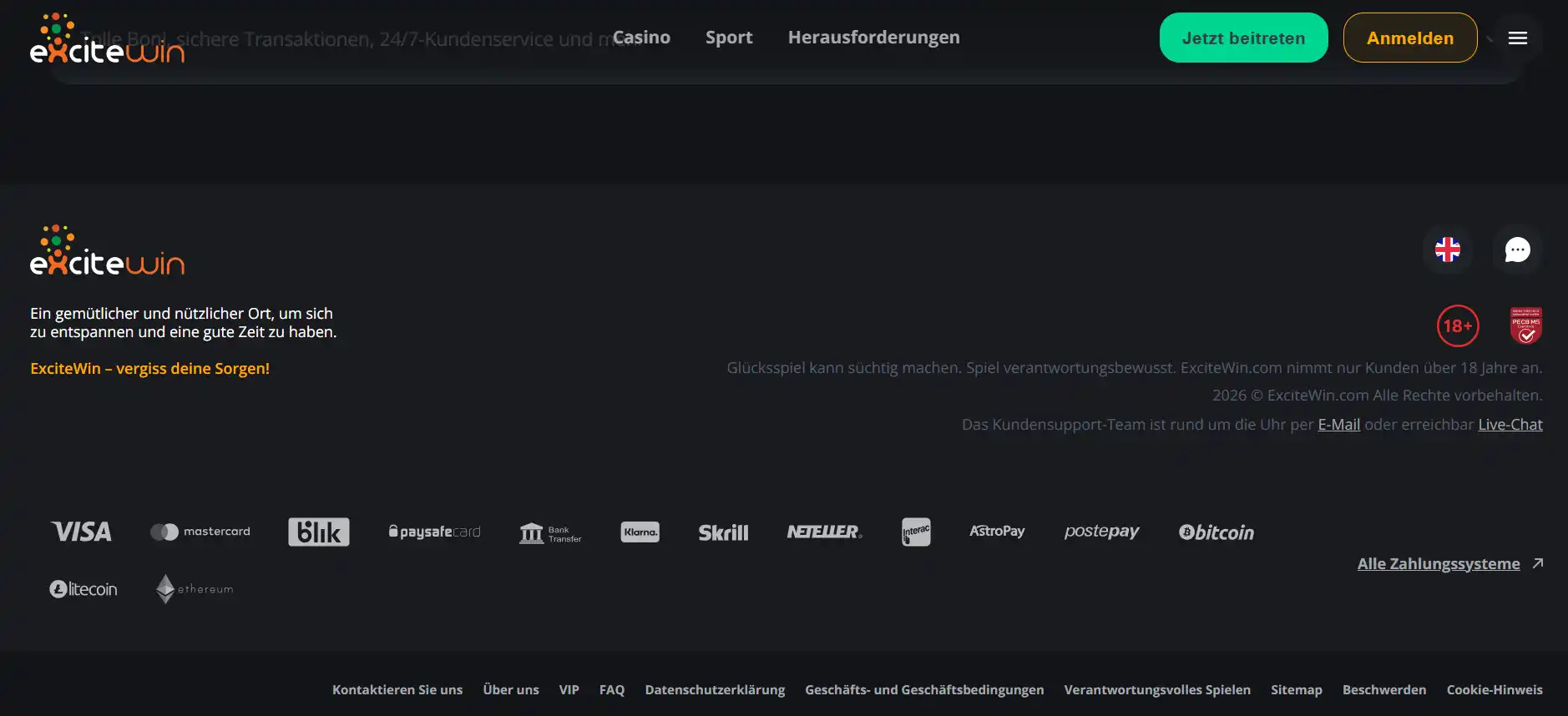Select the Skrill payment logo
This screenshot has height=716, width=1568.
(723, 532)
